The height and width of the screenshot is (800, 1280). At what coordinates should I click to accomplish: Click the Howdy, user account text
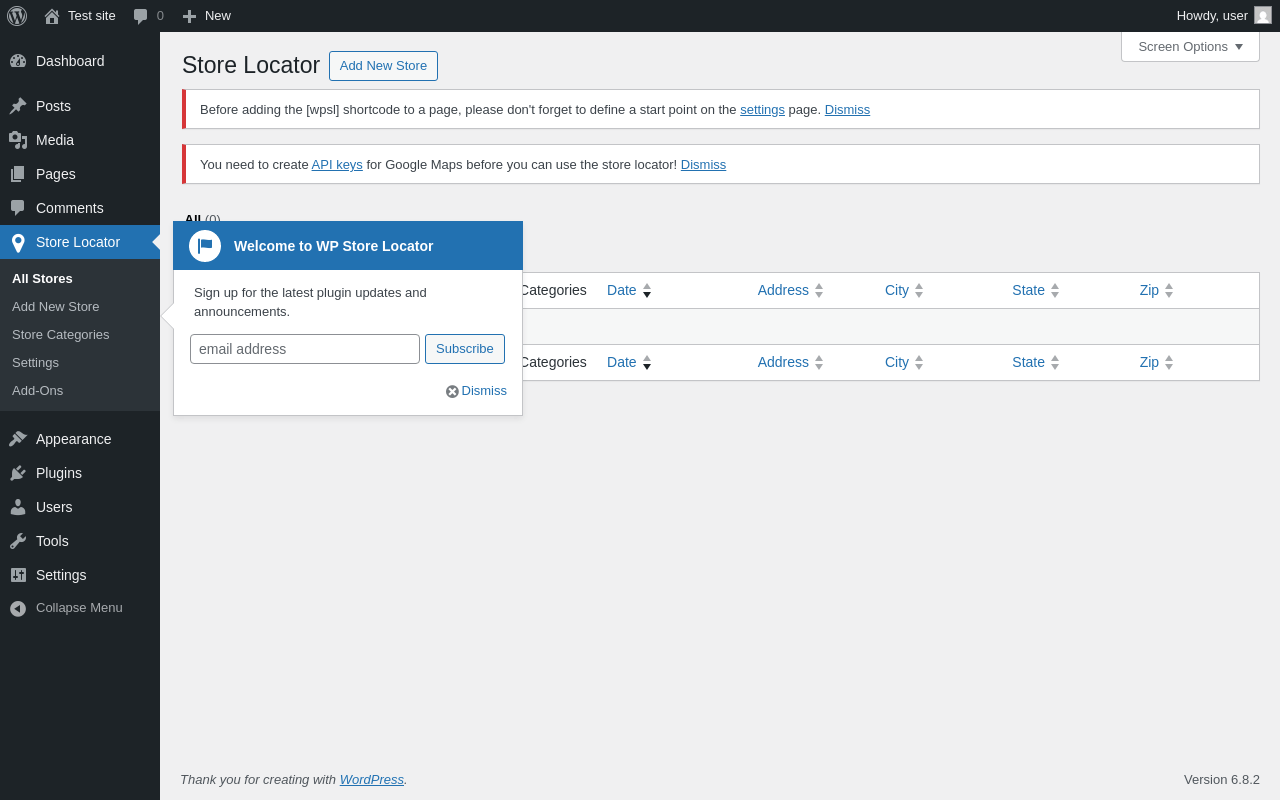pyautogui.click(x=1212, y=16)
